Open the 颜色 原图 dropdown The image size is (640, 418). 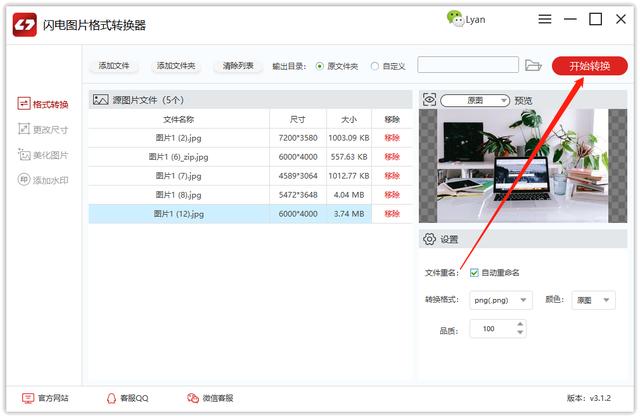coord(595,299)
